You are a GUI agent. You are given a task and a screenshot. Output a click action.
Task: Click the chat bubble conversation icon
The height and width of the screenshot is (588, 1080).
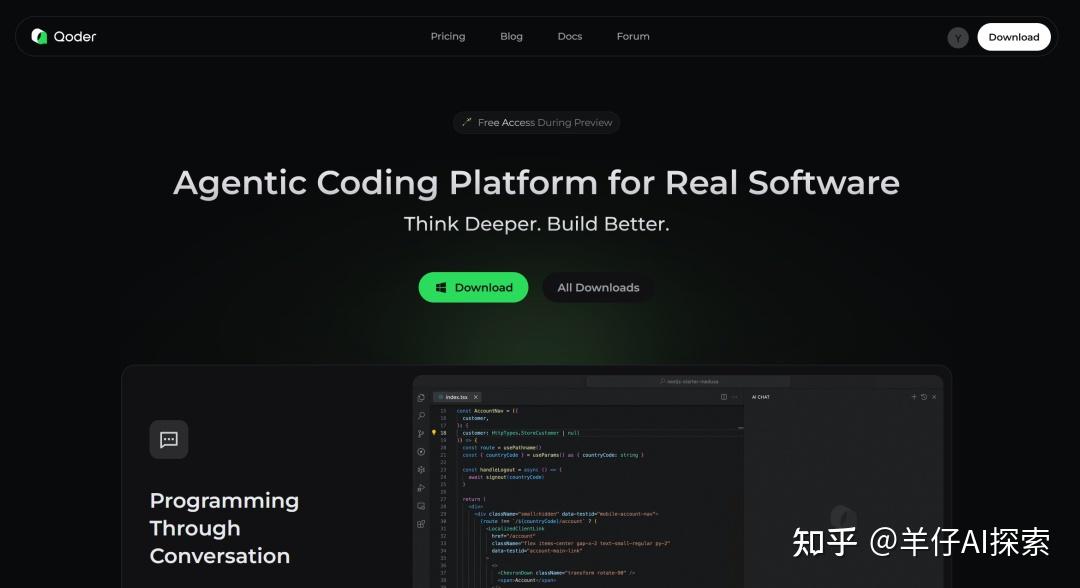169,440
